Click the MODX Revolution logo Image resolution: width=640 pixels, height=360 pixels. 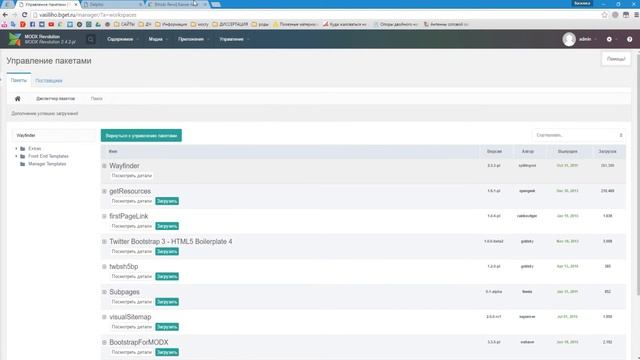pos(15,39)
